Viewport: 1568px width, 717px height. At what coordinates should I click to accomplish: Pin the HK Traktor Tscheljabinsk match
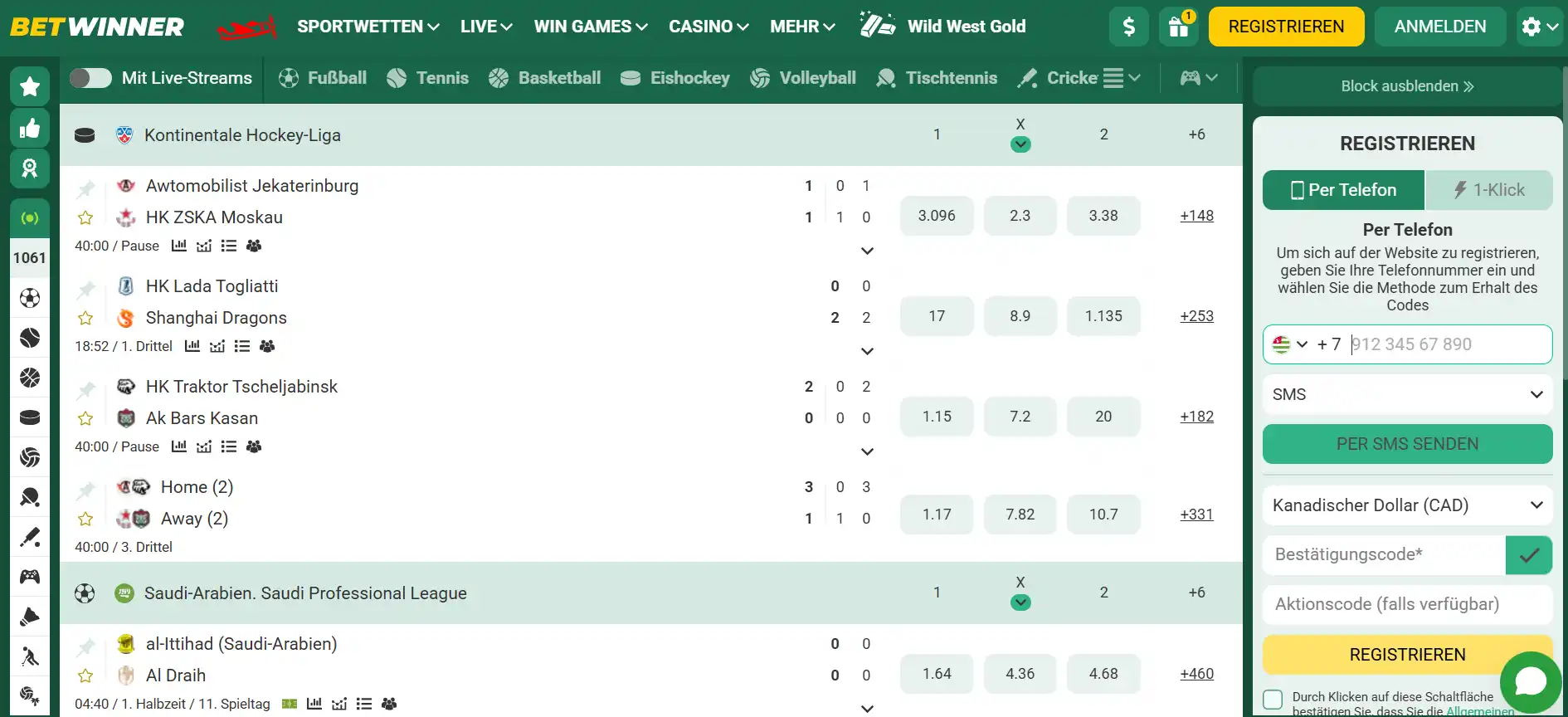pyautogui.click(x=85, y=389)
